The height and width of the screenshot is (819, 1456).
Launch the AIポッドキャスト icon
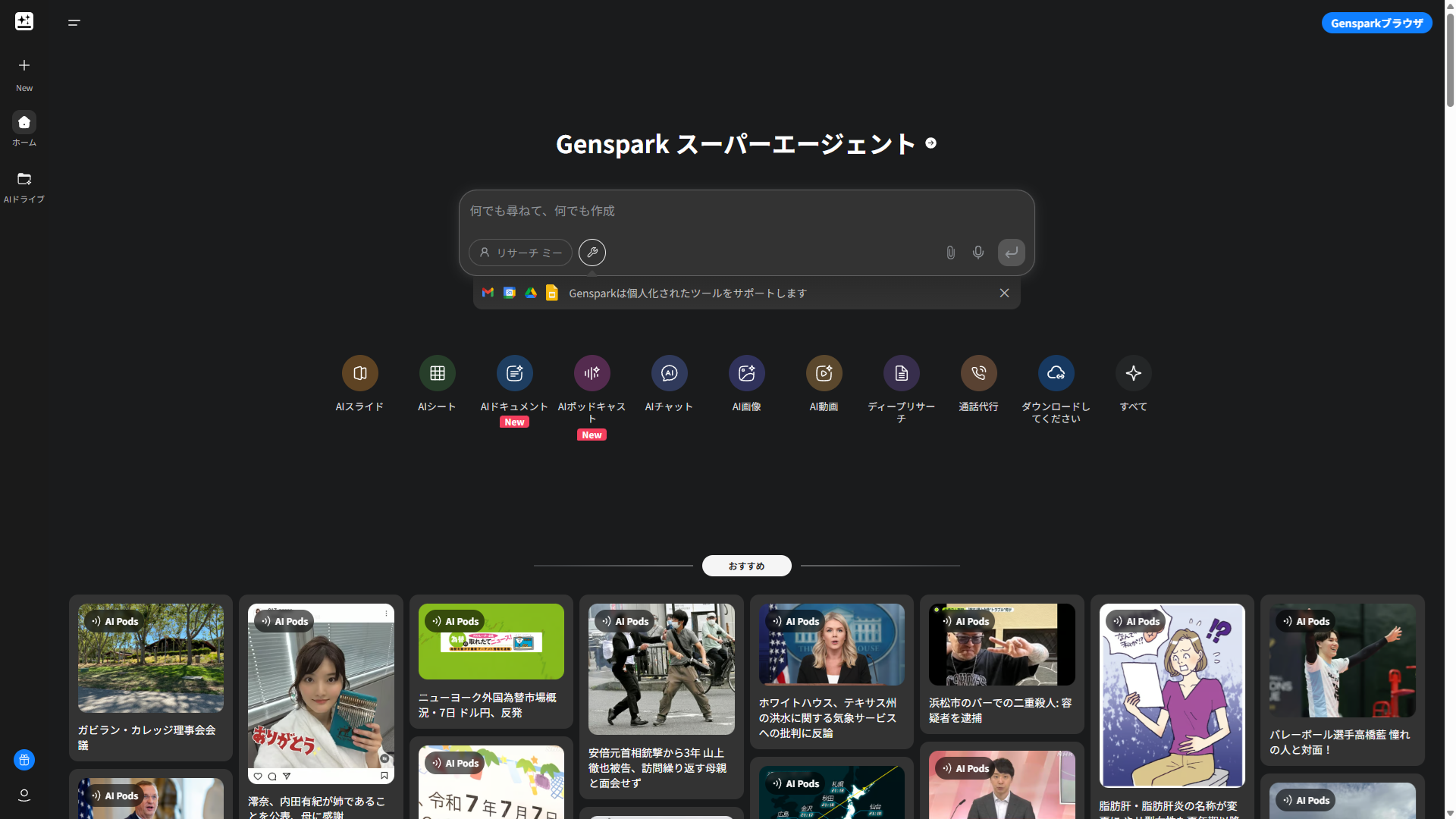[591, 373]
